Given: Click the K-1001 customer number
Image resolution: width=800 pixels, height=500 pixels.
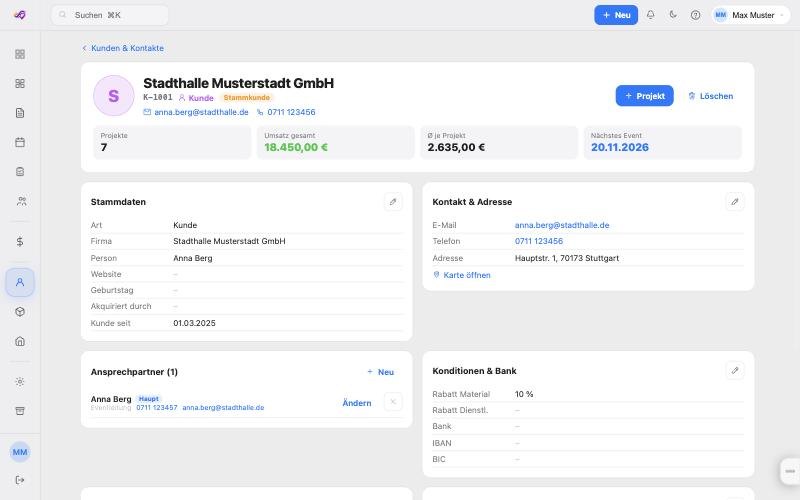Looking at the screenshot, I should pos(158,97).
